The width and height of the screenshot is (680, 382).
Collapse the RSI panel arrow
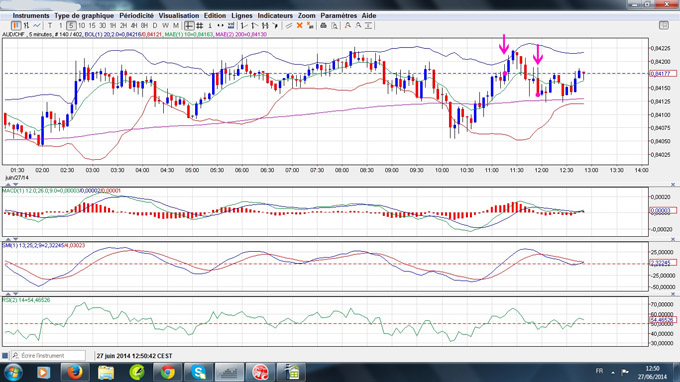pyautogui.click(x=8, y=294)
